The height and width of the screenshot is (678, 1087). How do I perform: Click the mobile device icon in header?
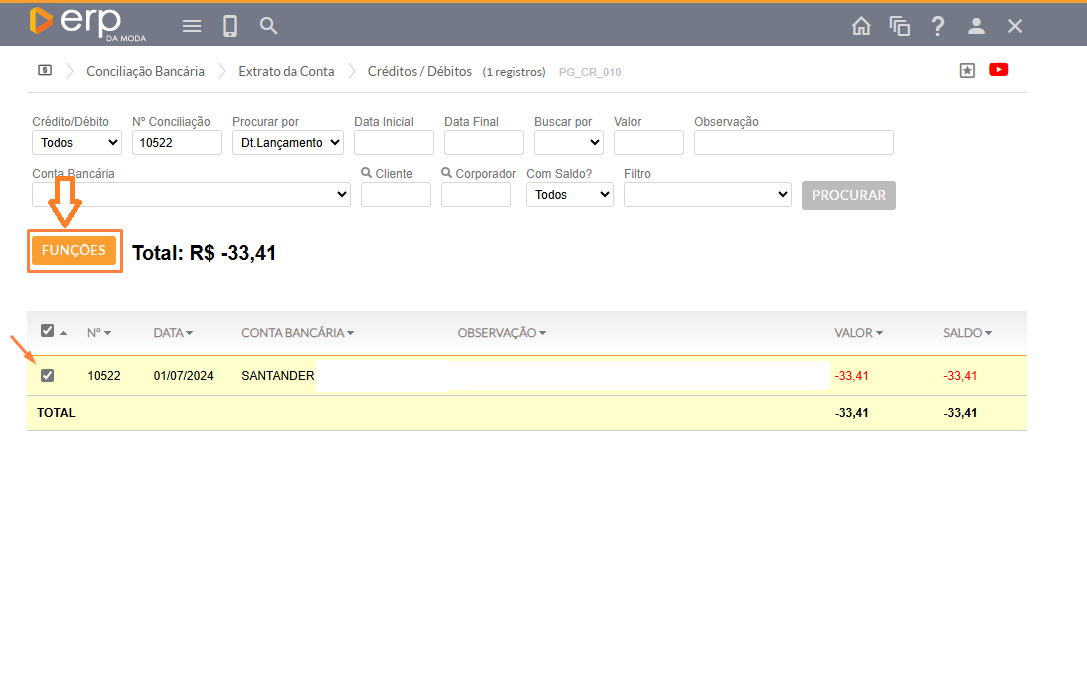pos(230,26)
